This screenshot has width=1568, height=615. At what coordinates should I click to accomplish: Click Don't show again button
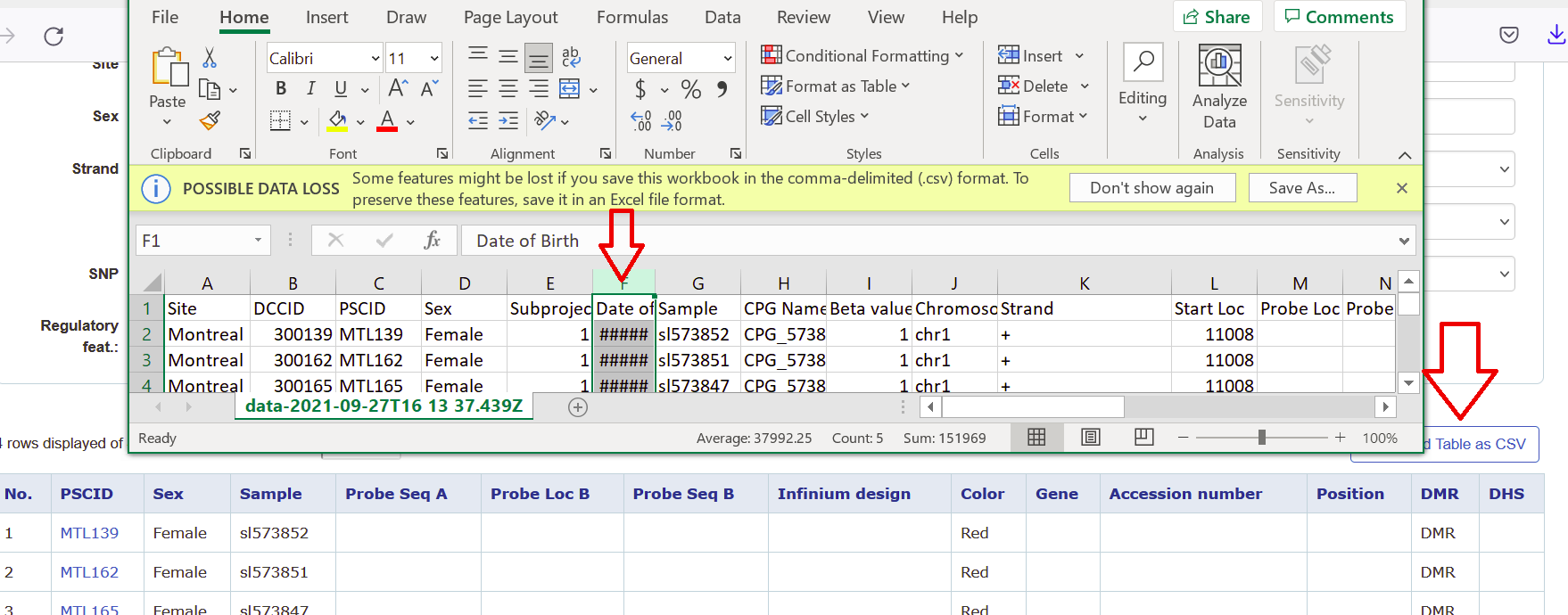point(1151,187)
